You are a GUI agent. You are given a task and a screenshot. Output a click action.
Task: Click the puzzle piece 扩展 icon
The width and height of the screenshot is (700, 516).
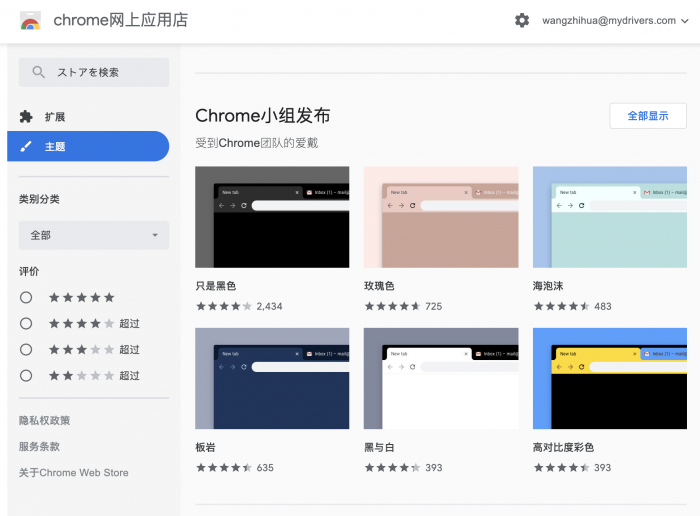(27, 117)
